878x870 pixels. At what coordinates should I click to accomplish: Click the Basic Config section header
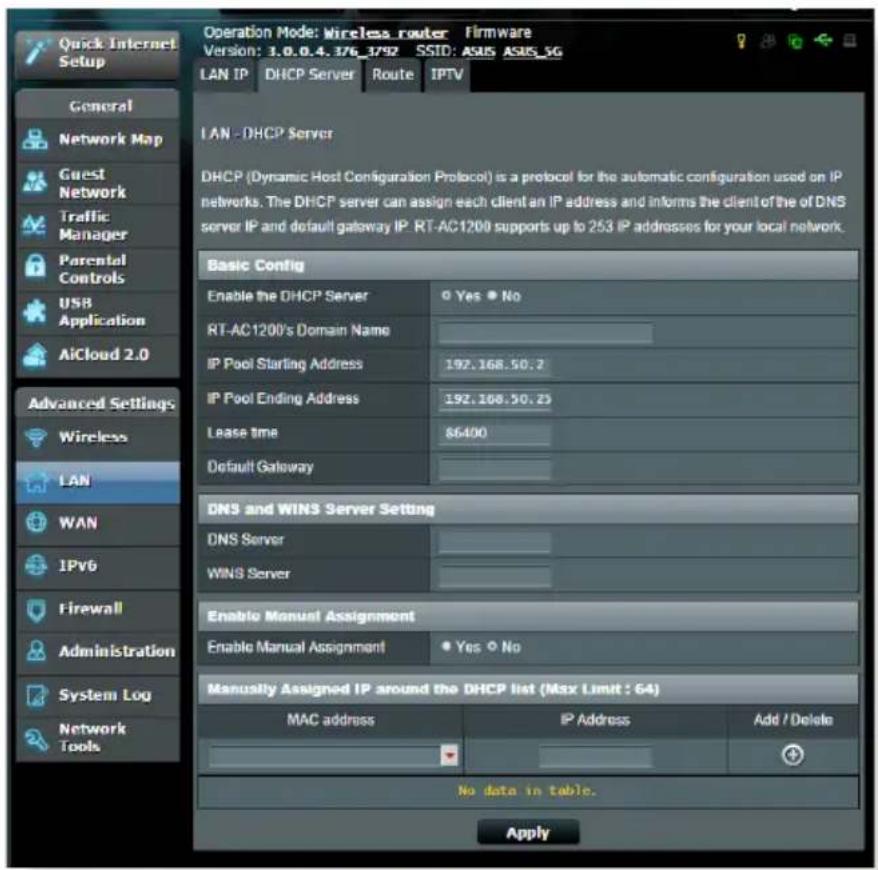pos(528,265)
